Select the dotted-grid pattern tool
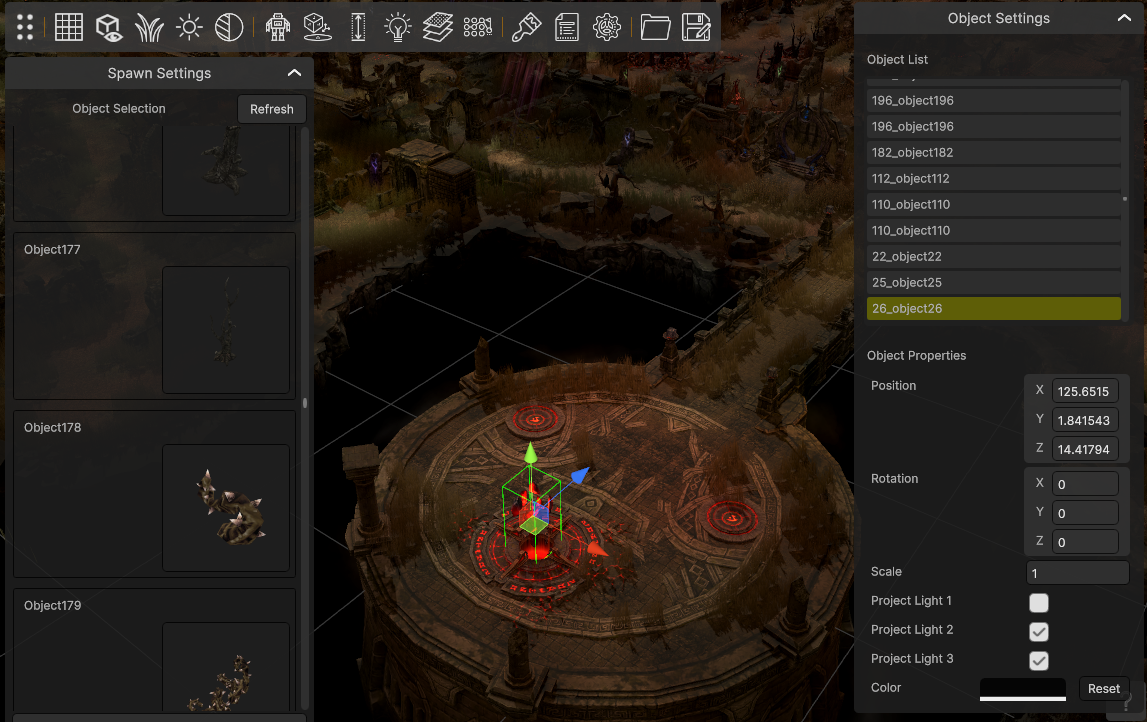 (x=478, y=28)
